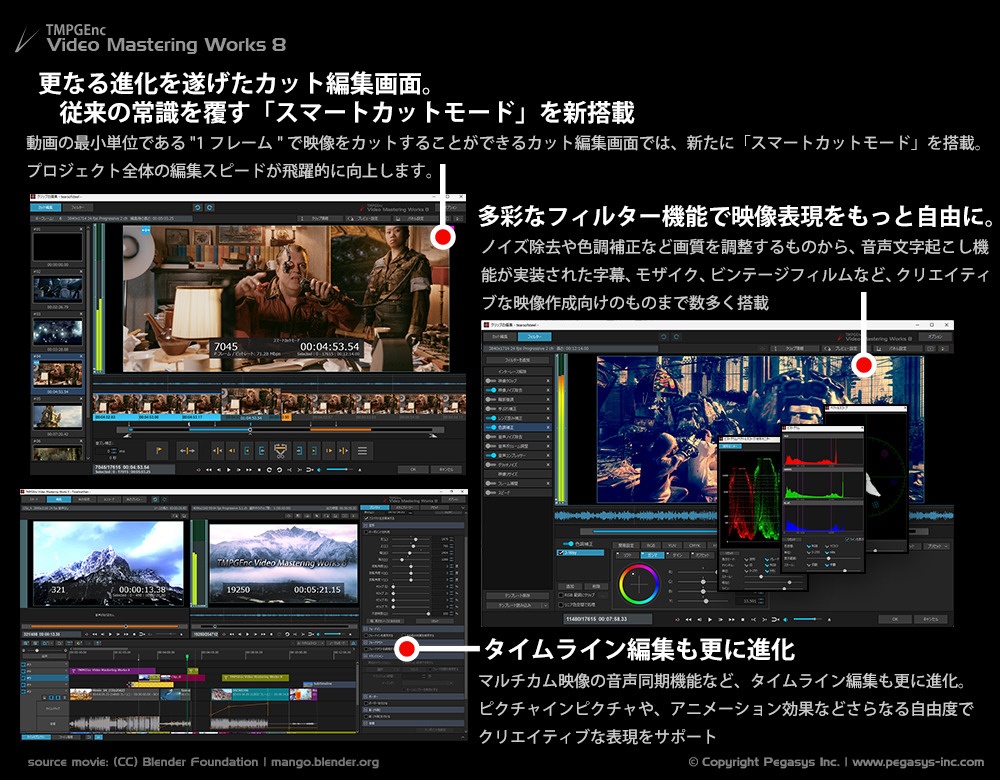
Task: Open hamburger menu in cut tool row
Action: (x=362, y=451)
